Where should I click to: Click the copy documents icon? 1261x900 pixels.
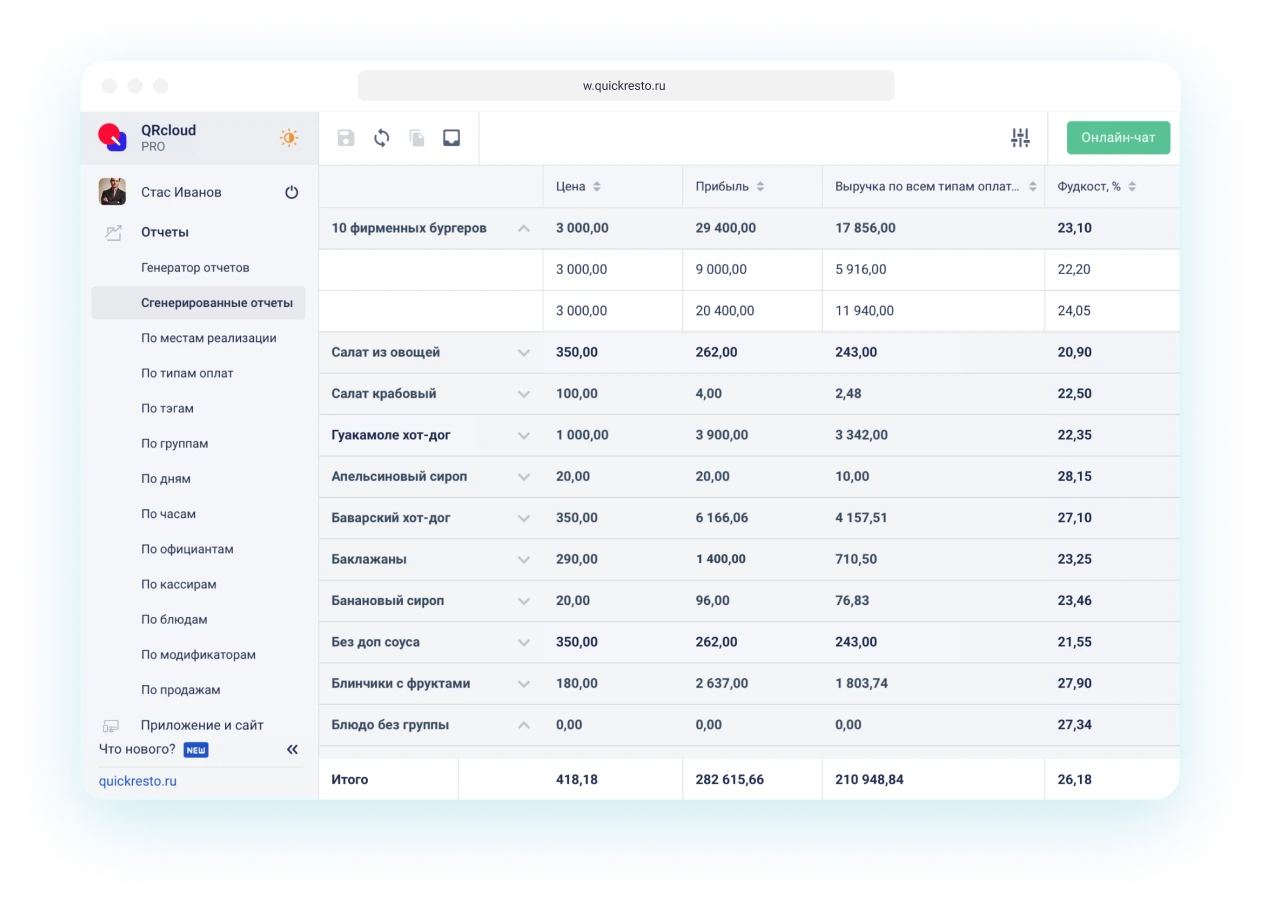coord(417,138)
